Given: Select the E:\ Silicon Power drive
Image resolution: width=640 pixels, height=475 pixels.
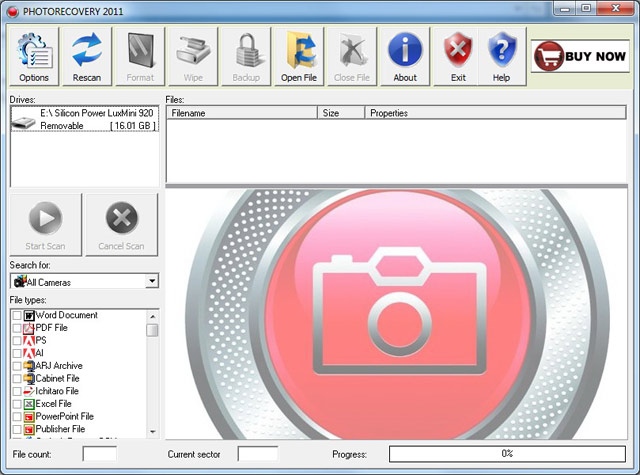Looking at the screenshot, I should pos(84,119).
